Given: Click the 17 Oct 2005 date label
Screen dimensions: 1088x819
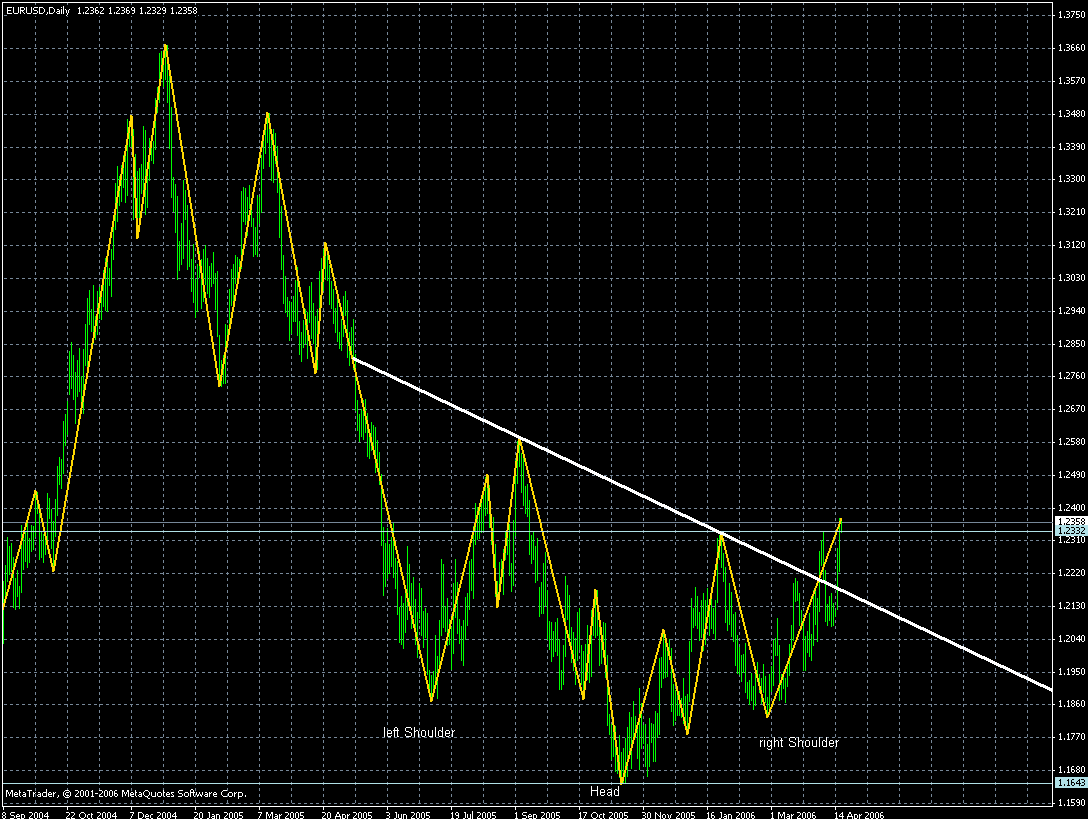Looking at the screenshot, I should click(603, 815).
